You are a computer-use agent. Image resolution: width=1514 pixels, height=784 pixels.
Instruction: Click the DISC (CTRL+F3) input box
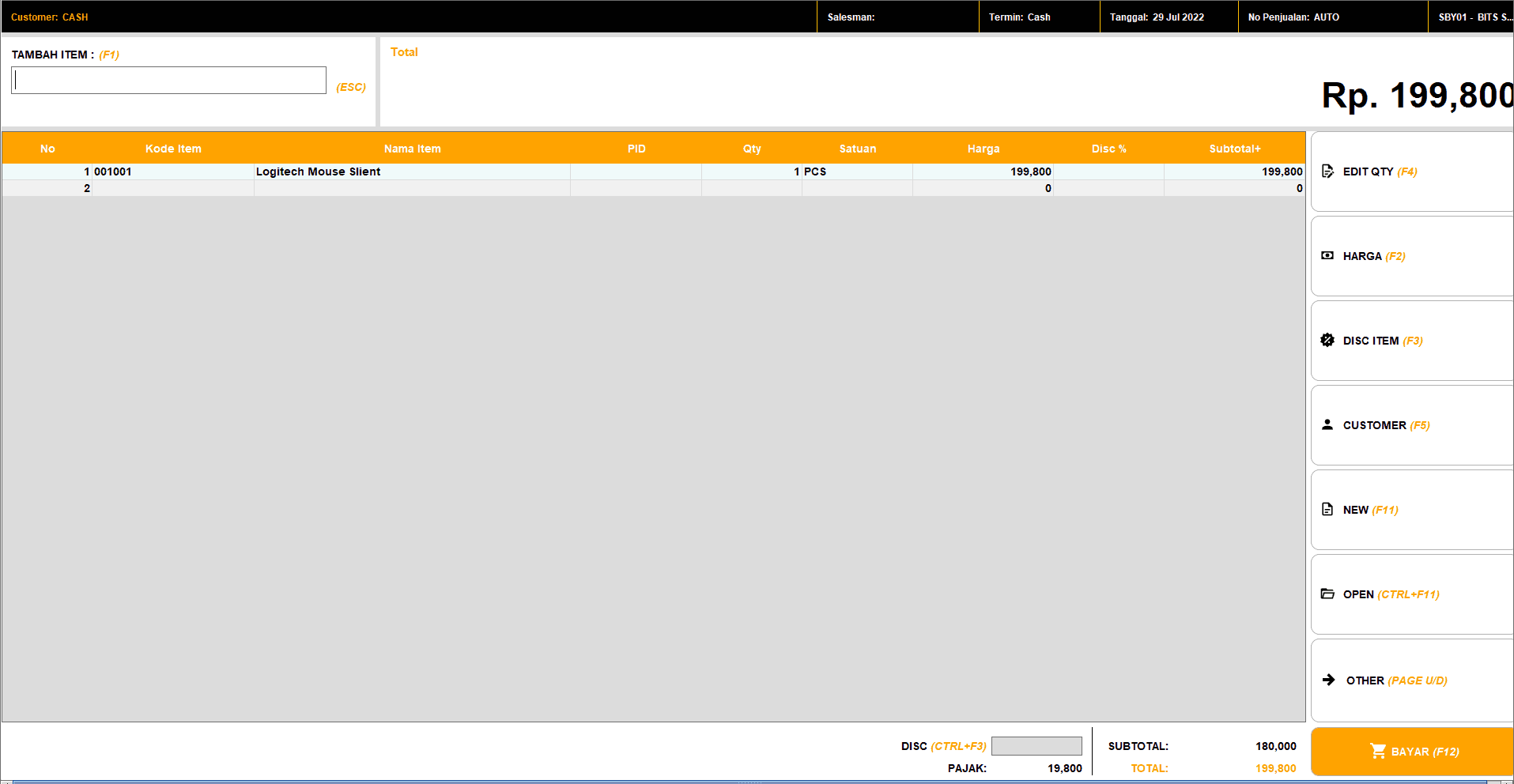1036,746
